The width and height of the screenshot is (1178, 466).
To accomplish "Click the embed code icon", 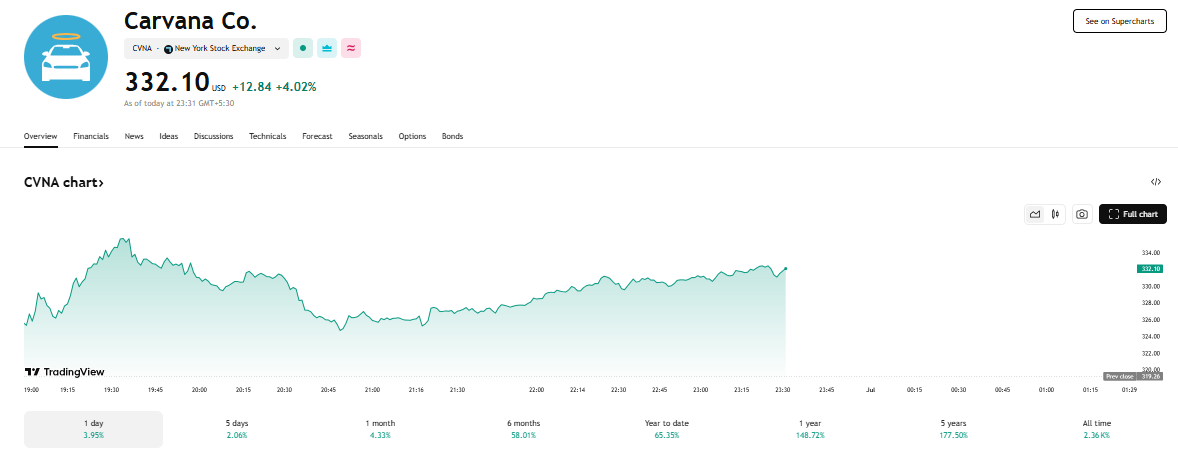I will pyautogui.click(x=1156, y=182).
